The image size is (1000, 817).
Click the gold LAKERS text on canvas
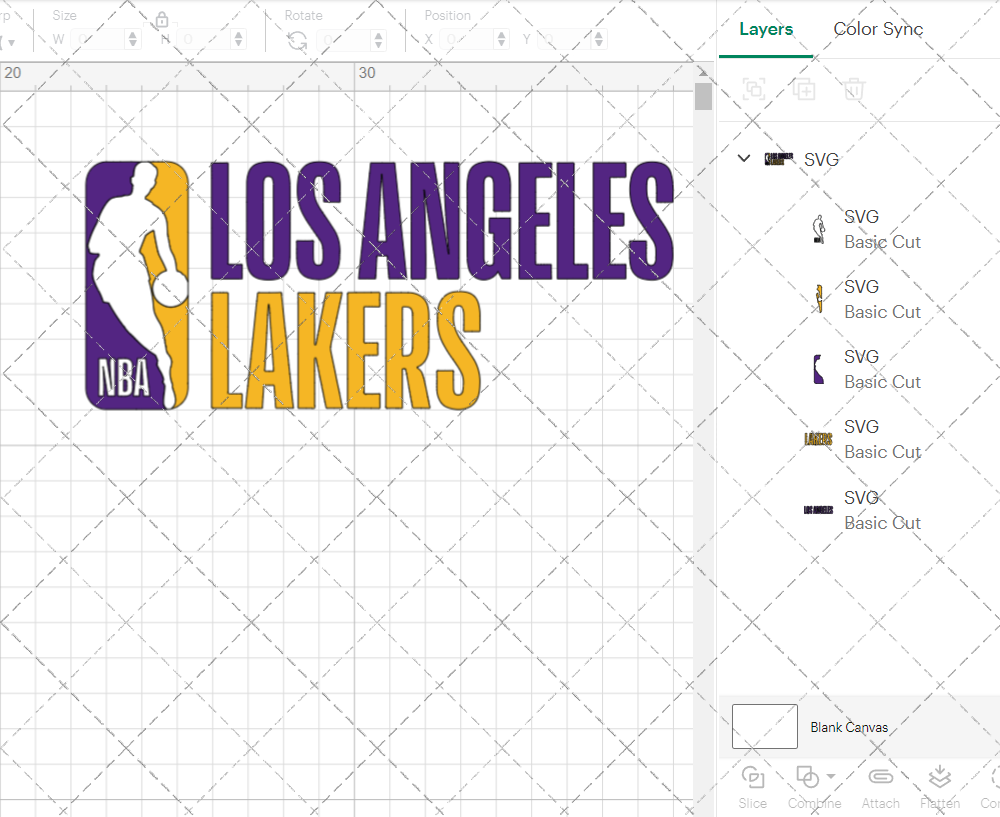pyautogui.click(x=345, y=350)
